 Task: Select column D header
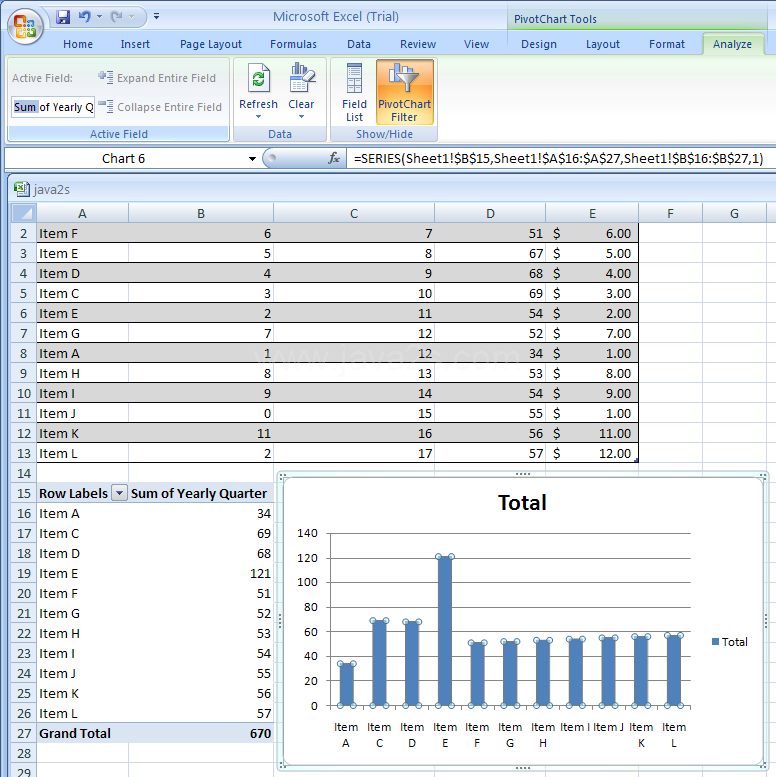490,214
